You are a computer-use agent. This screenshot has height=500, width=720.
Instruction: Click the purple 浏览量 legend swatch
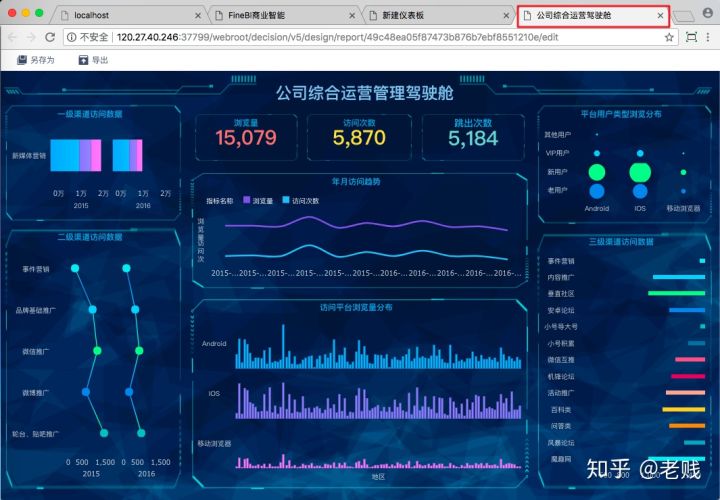pos(247,200)
